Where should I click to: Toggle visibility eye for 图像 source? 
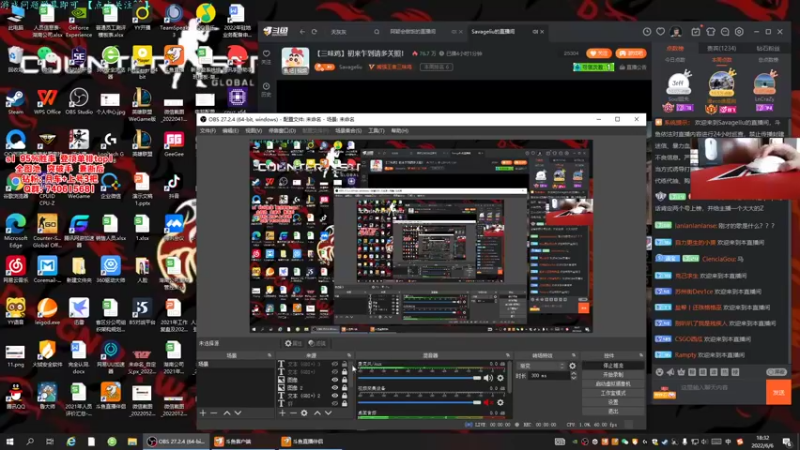click(335, 380)
